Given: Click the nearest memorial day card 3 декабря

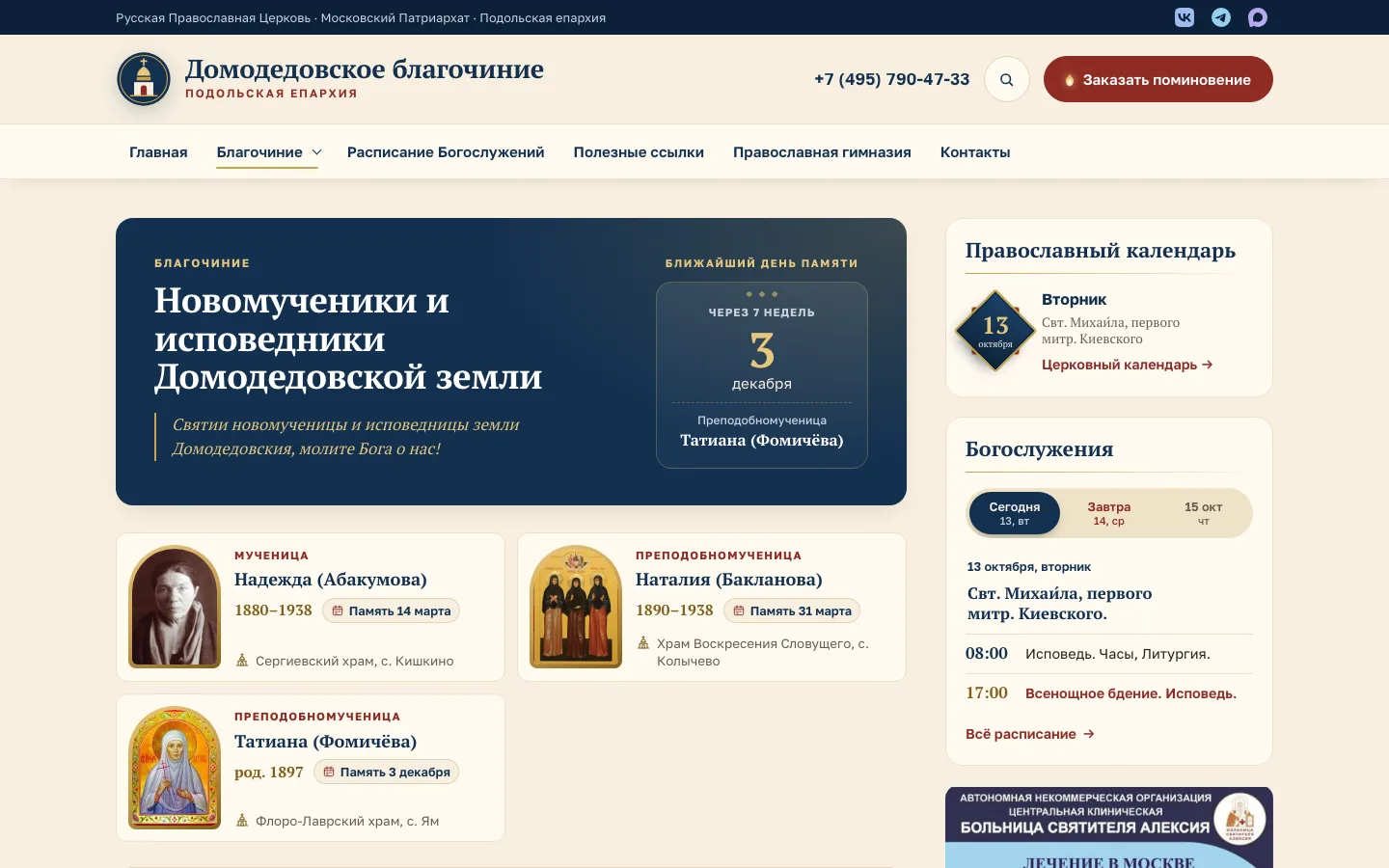Looking at the screenshot, I should pos(762,375).
